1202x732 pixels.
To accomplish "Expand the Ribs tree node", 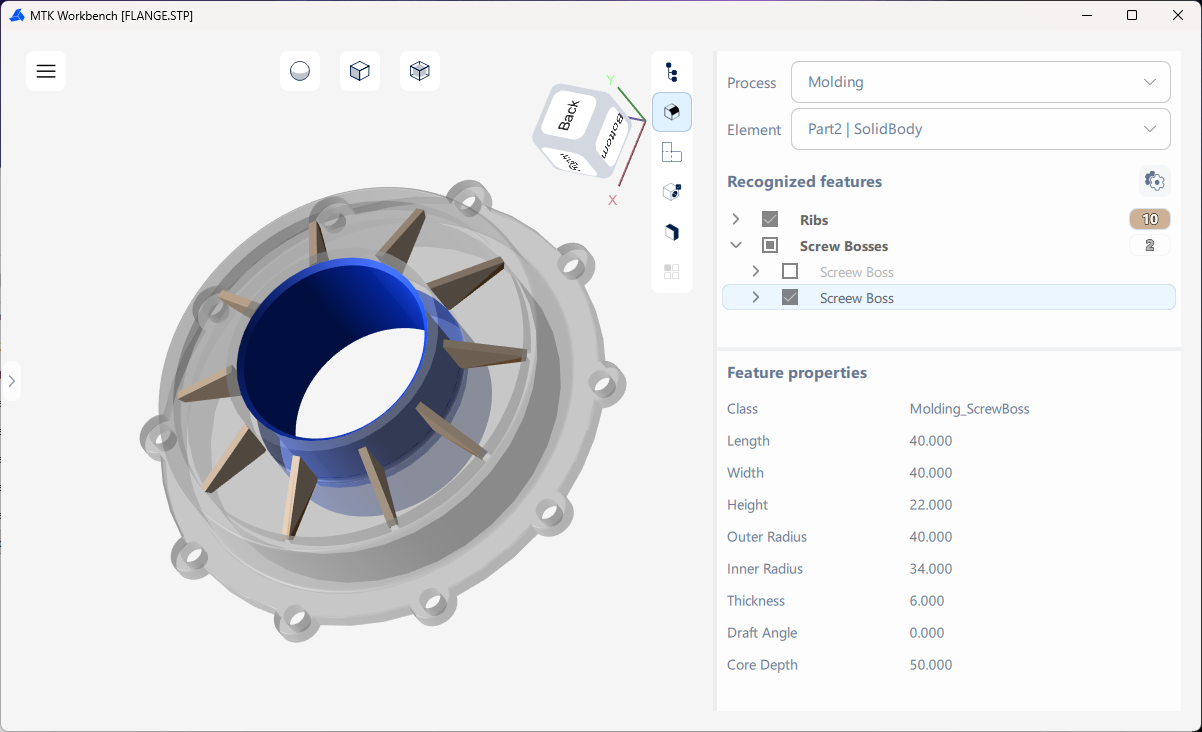I will point(736,219).
